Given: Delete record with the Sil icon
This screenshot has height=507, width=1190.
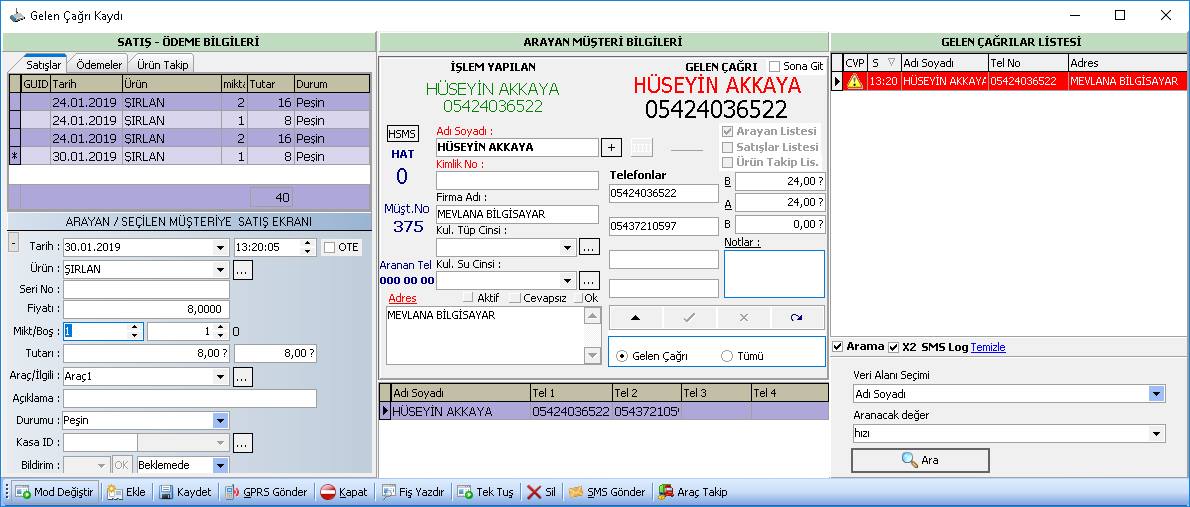Looking at the screenshot, I should pyautogui.click(x=534, y=492).
